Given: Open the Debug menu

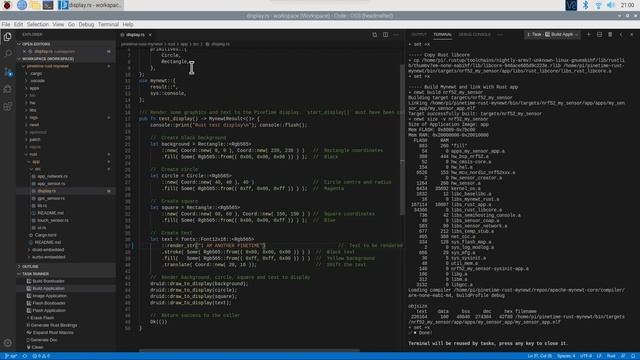Looking at the screenshot, I should [86, 24].
